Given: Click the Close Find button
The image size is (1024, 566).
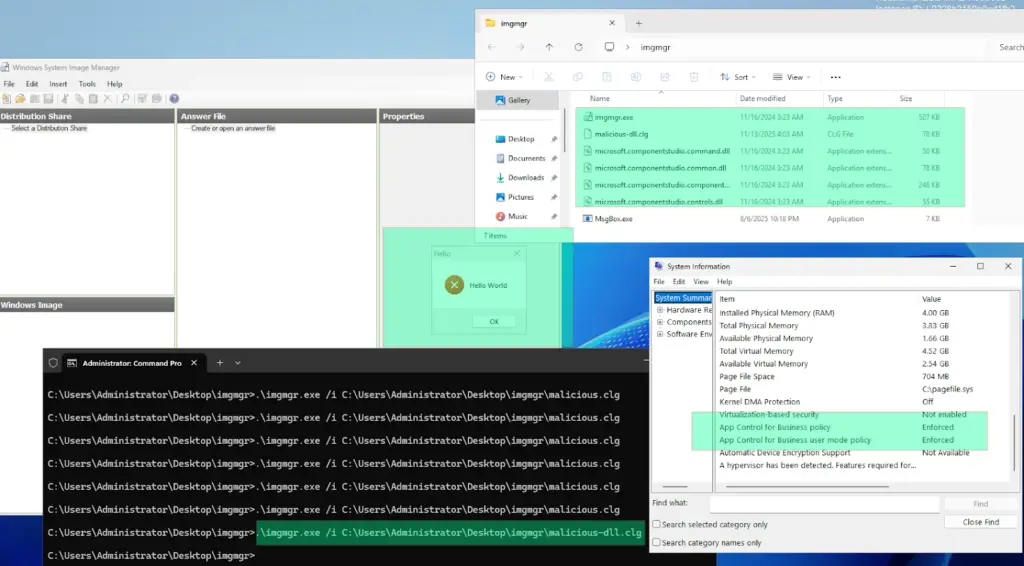Looking at the screenshot, I should (x=980, y=522).
